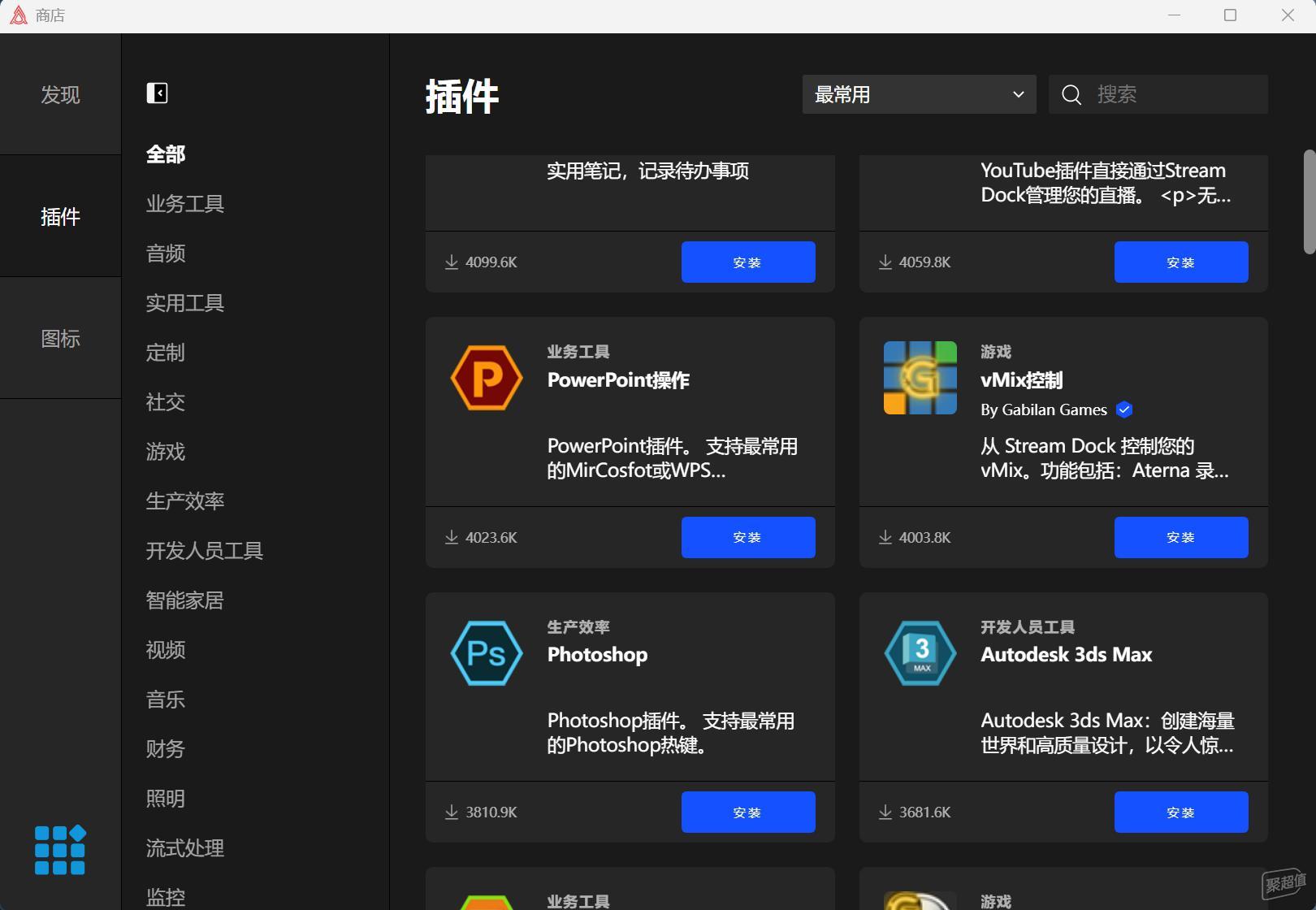The image size is (1316, 910).
Task: Select the 音频 category
Action: pos(166,253)
